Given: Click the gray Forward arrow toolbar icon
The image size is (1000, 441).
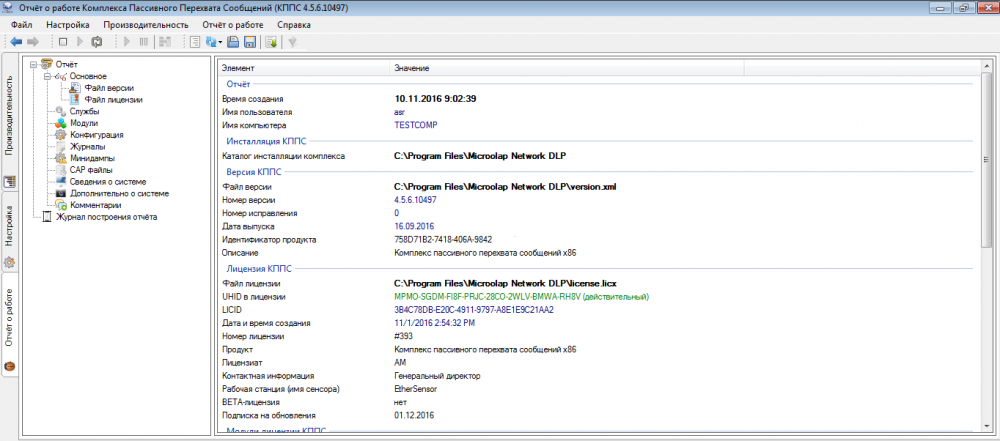Looking at the screenshot, I should (x=33, y=42).
